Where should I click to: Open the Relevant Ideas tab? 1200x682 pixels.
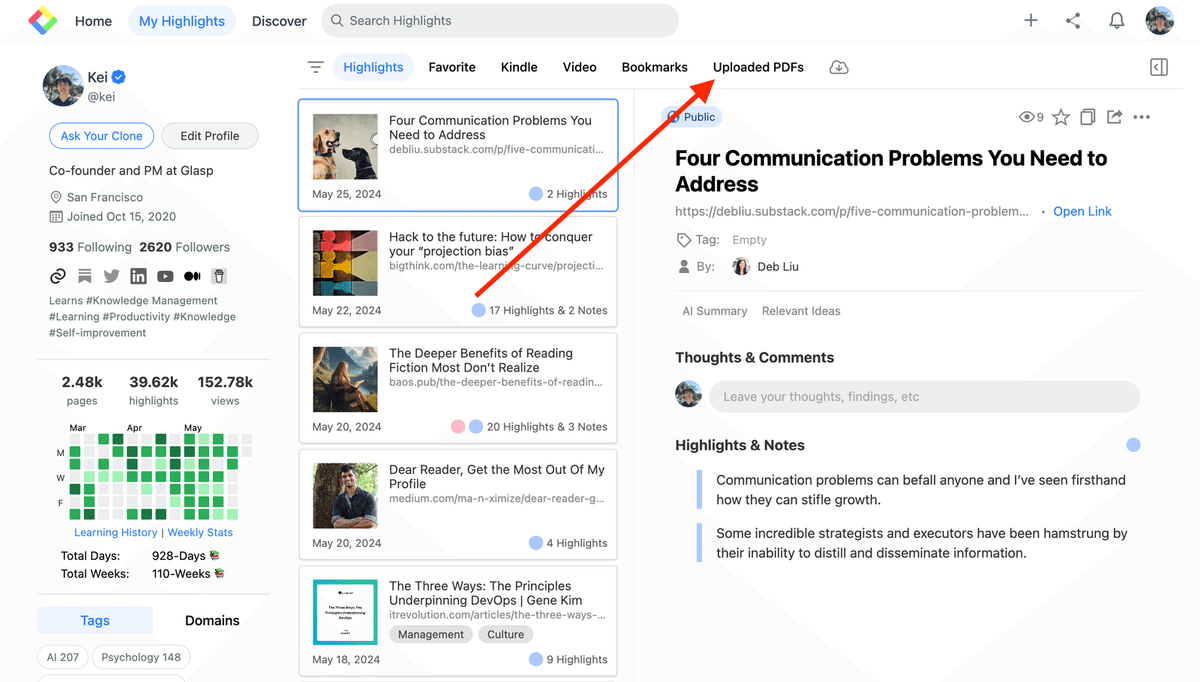click(801, 311)
